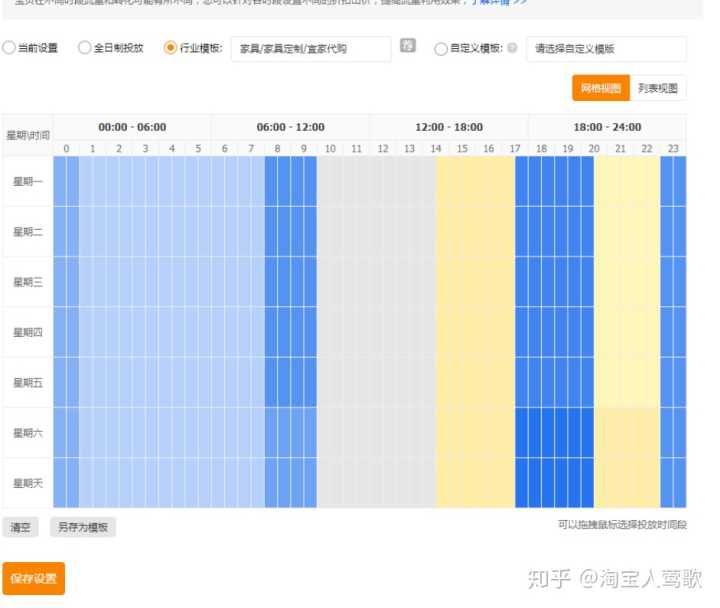Click the icon beside industry template dropdown
Image resolution: width=720 pixels, height=608 pixels.
pyautogui.click(x=408, y=46)
